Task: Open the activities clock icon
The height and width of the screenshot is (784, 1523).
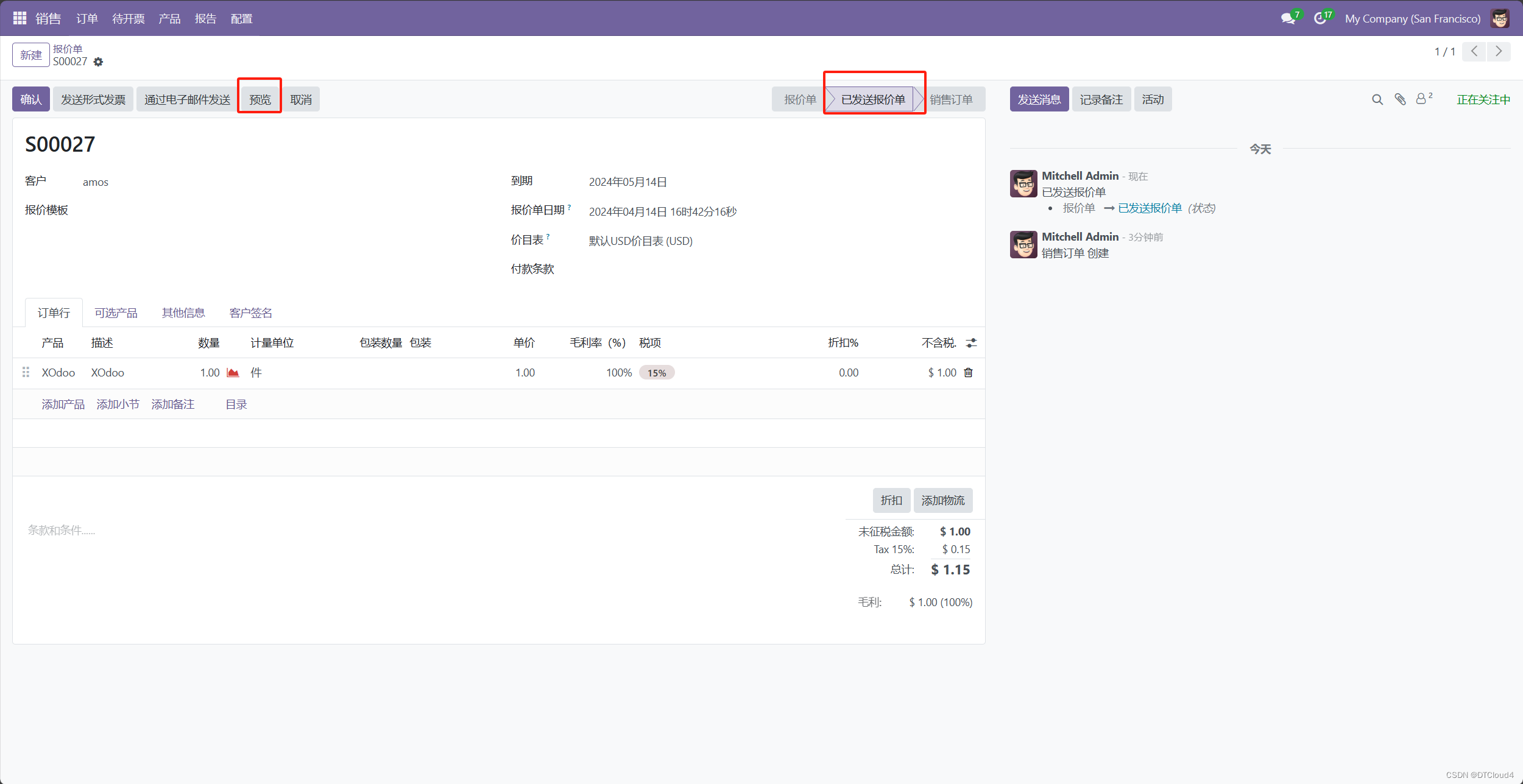Action: click(x=1320, y=19)
